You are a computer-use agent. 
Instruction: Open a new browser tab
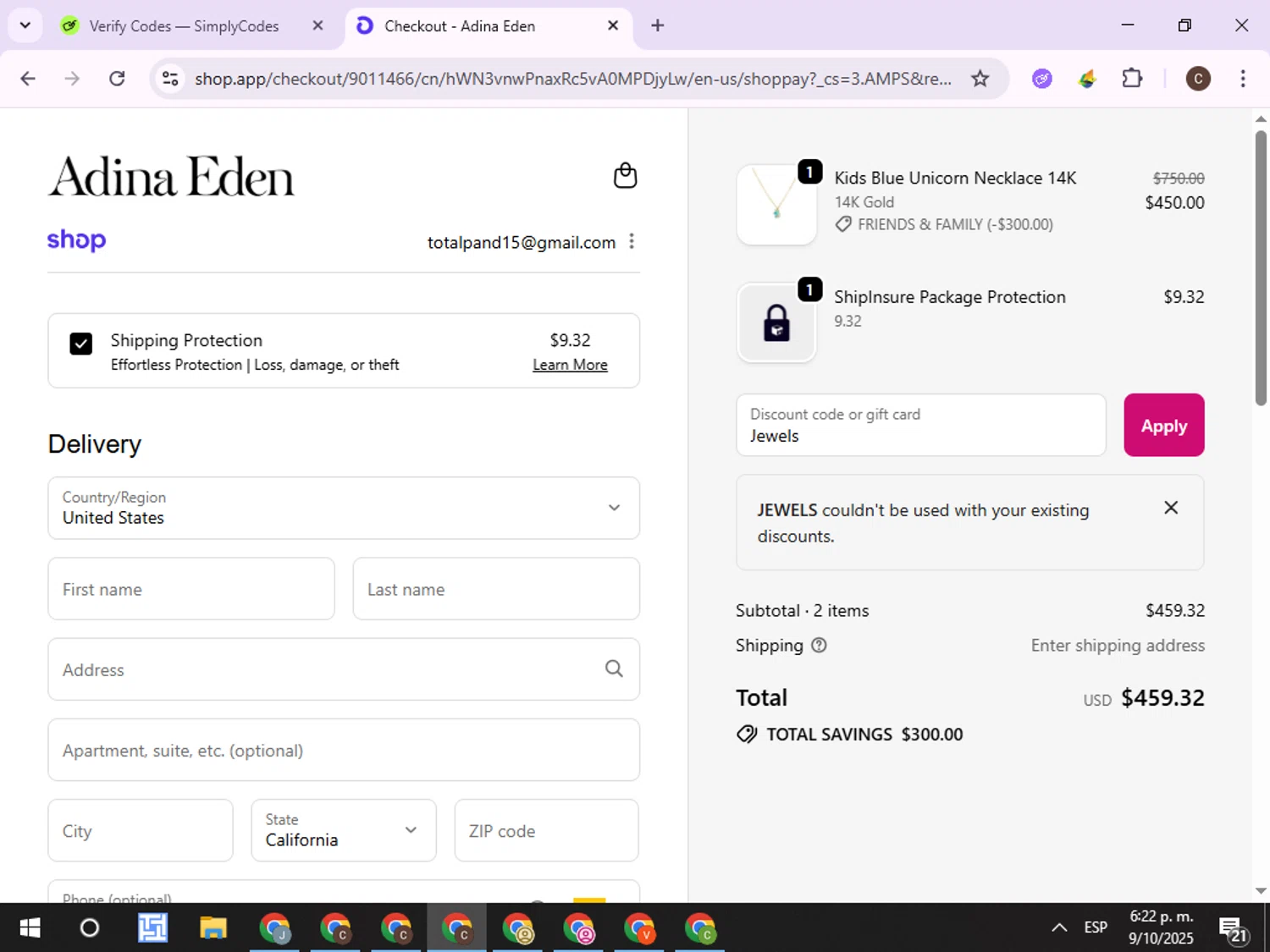[x=657, y=25]
